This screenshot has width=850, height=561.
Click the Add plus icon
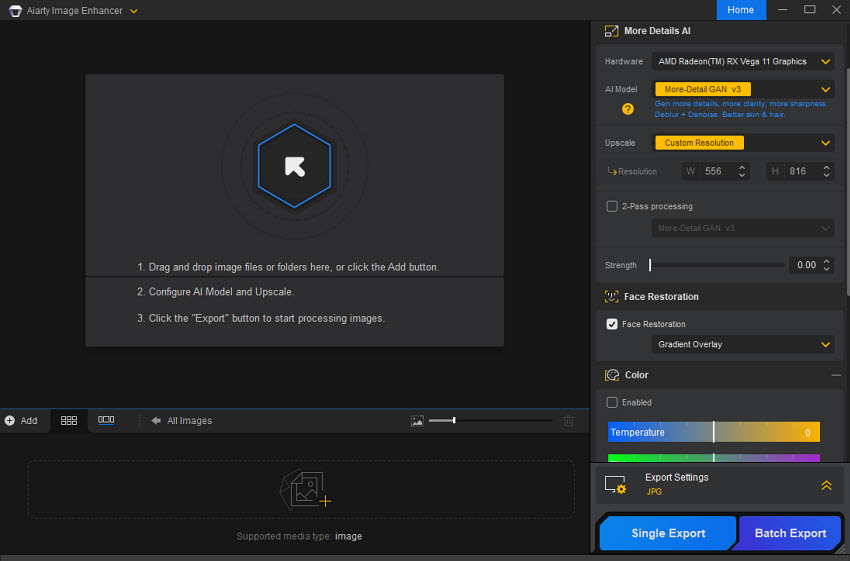tap(10, 421)
